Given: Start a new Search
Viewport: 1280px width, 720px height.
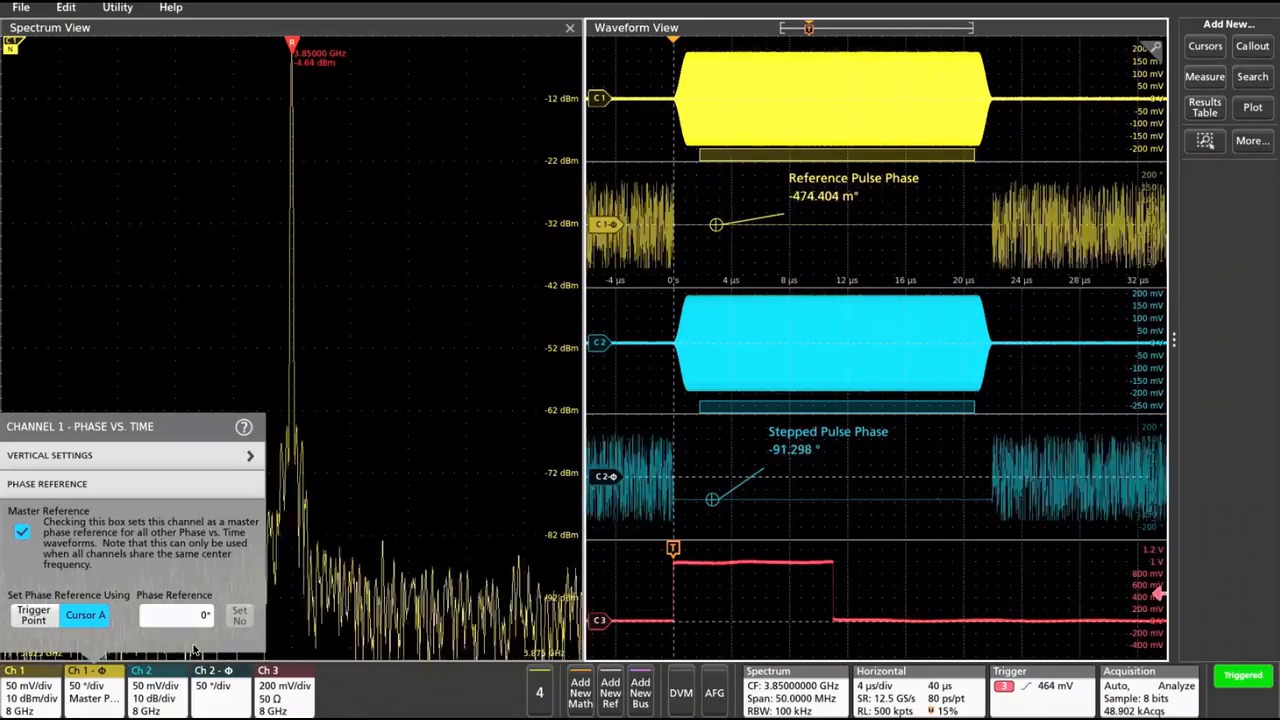Looking at the screenshot, I should click(1252, 76).
